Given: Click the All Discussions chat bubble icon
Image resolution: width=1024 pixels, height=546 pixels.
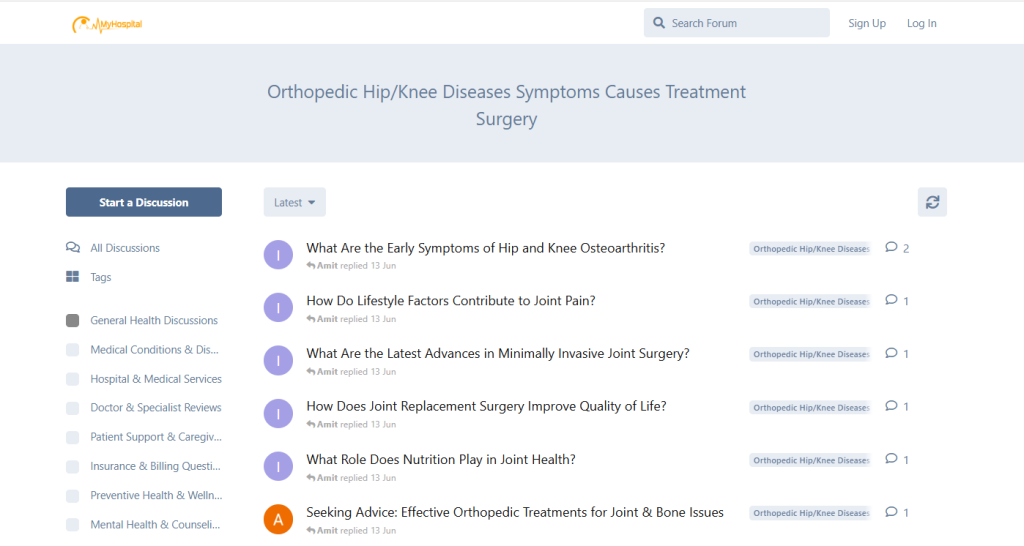Looking at the screenshot, I should 73,248.
